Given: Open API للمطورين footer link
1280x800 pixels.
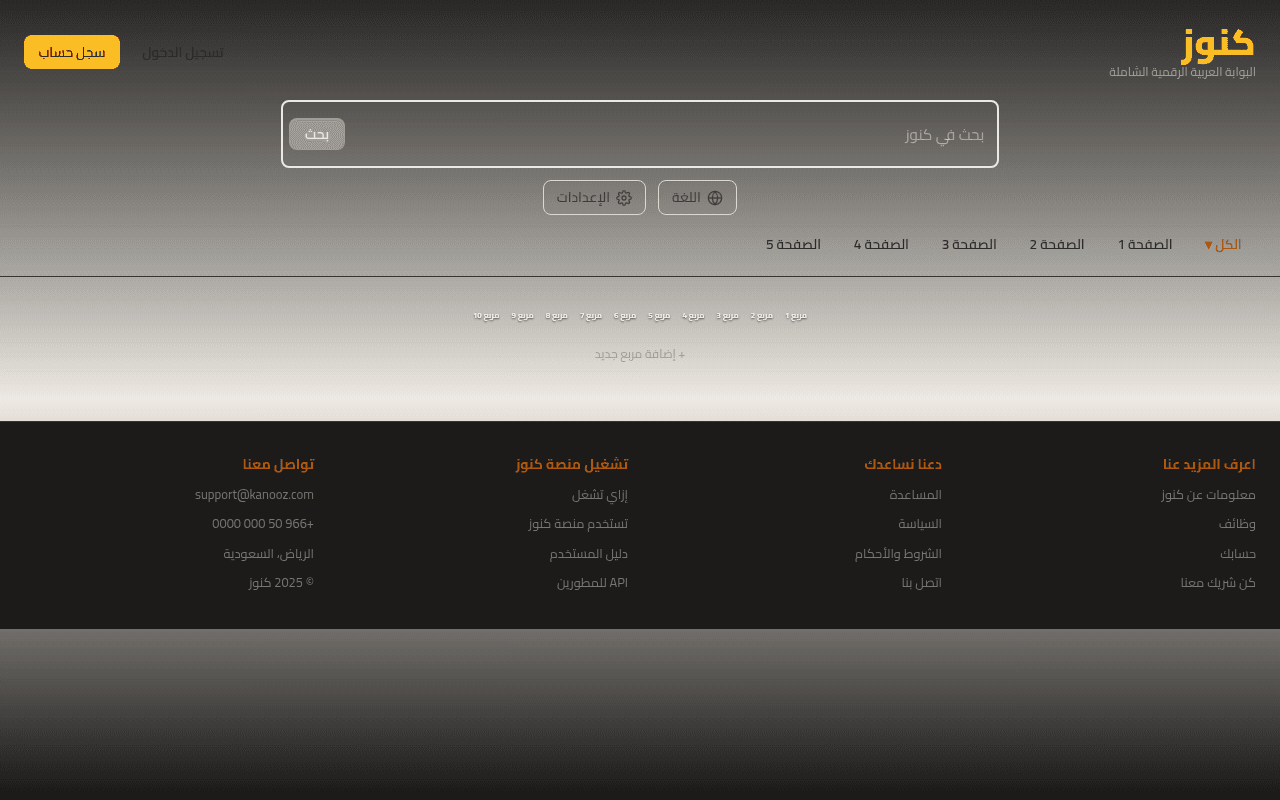Looking at the screenshot, I should coord(592,583).
